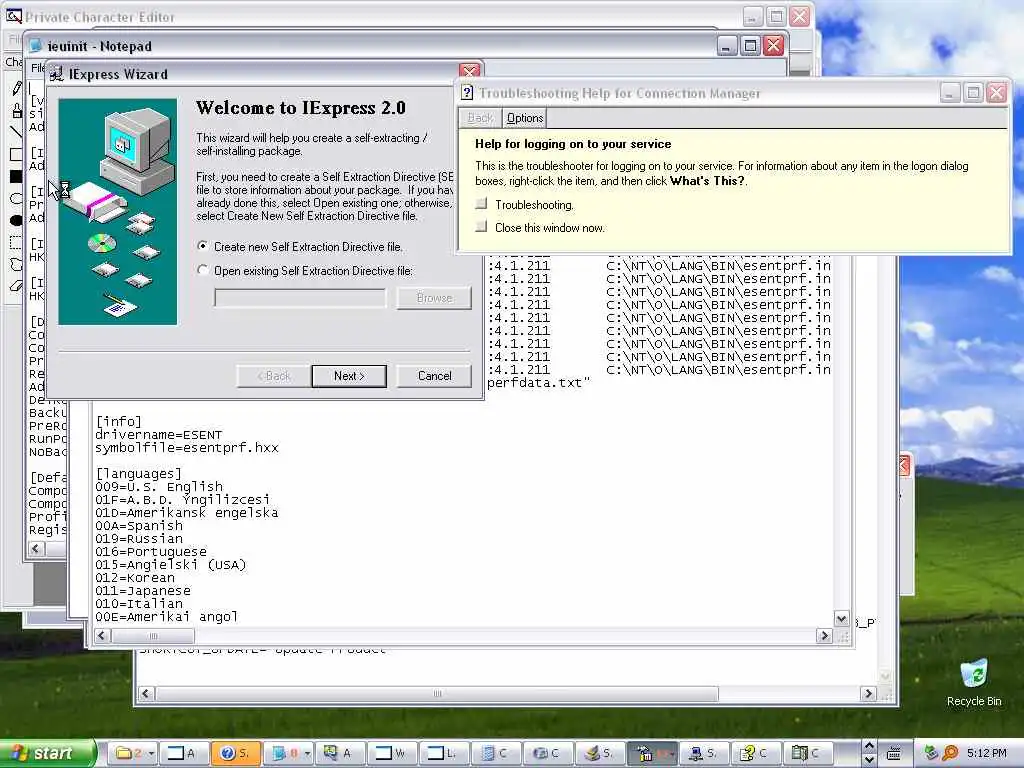Click the Private Character Editor title icon
This screenshot has width=1024, height=768.
coord(14,16)
